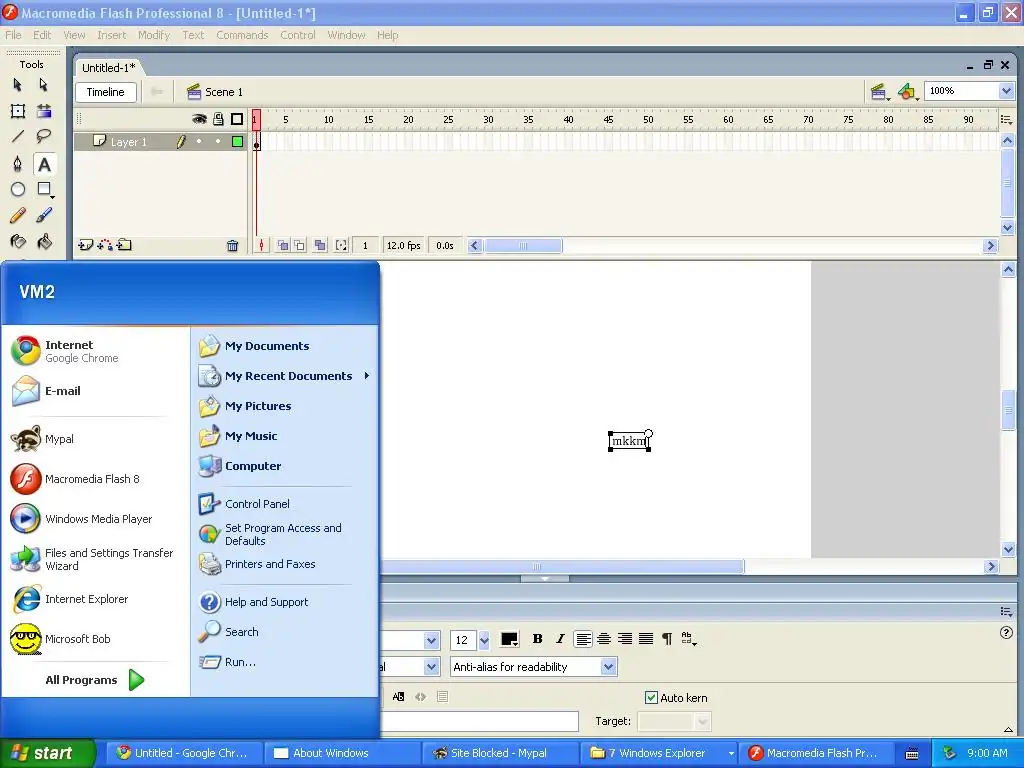Image resolution: width=1024 pixels, height=768 pixels.
Task: Open the Commands menu
Action: pyautogui.click(x=242, y=35)
